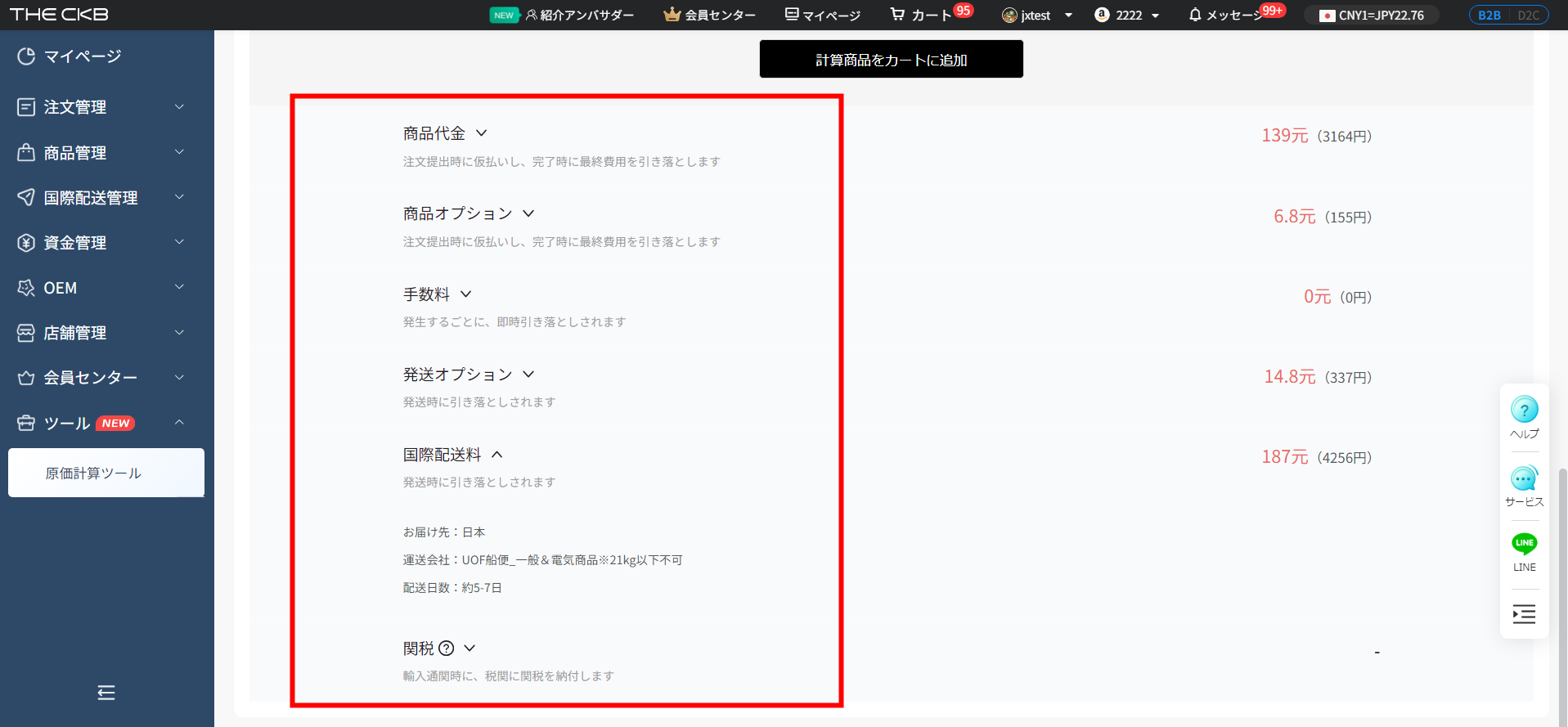Collapse the ツール sidebar menu

tap(106, 422)
